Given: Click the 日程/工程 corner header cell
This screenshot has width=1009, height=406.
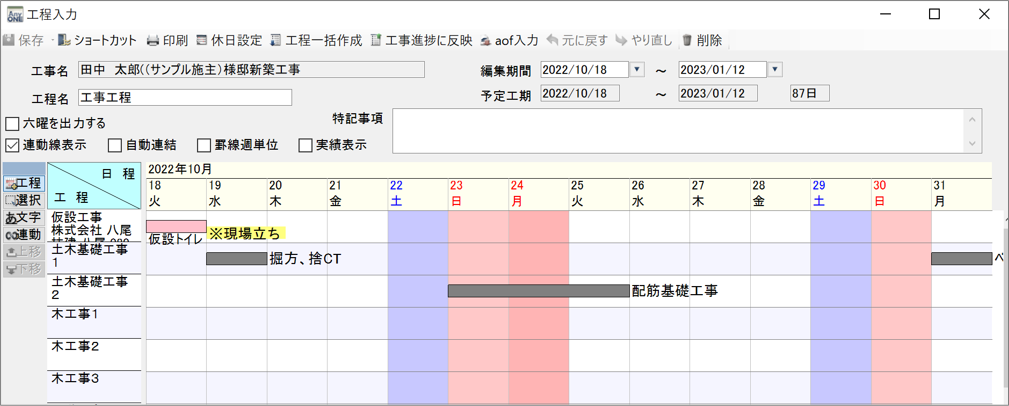Looking at the screenshot, I should [x=94, y=185].
